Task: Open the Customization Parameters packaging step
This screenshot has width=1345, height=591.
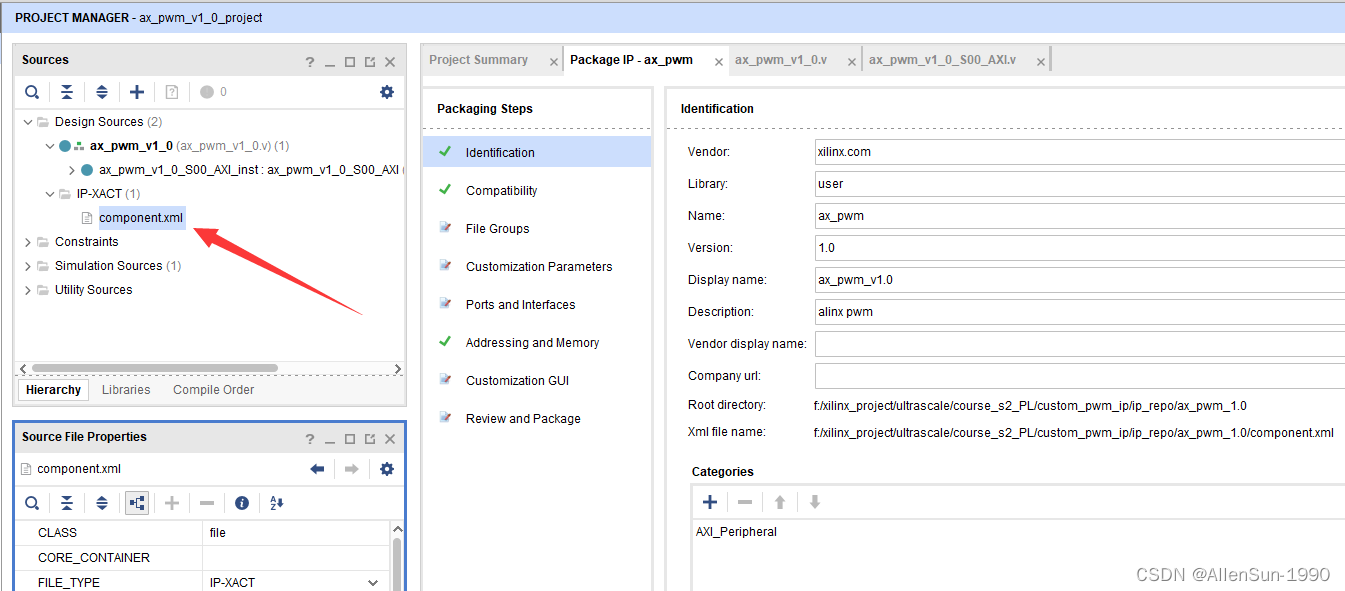Action: [x=538, y=267]
